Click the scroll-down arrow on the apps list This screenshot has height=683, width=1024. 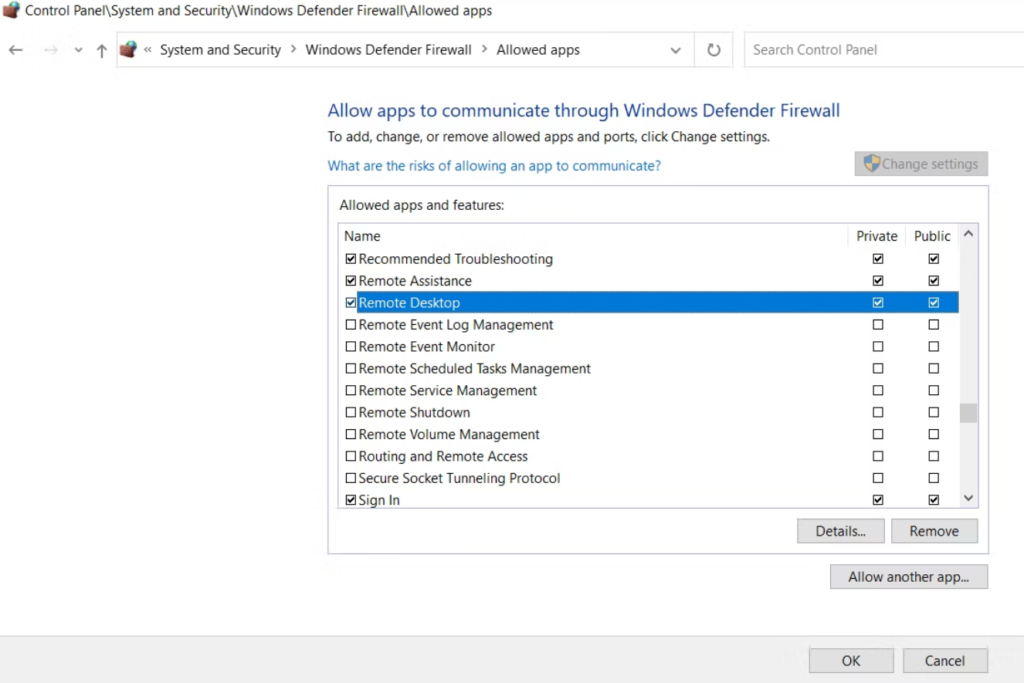point(967,497)
